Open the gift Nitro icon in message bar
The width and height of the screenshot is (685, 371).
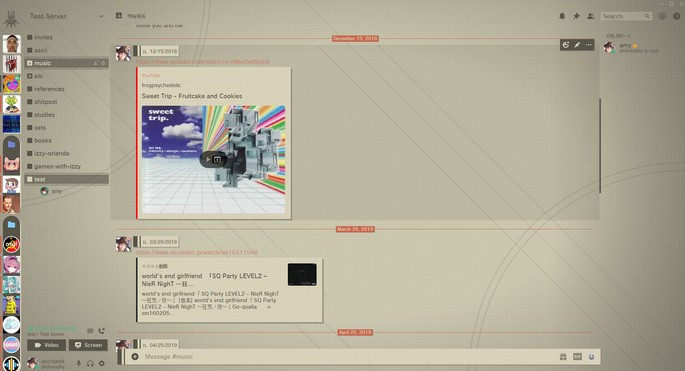pos(563,357)
